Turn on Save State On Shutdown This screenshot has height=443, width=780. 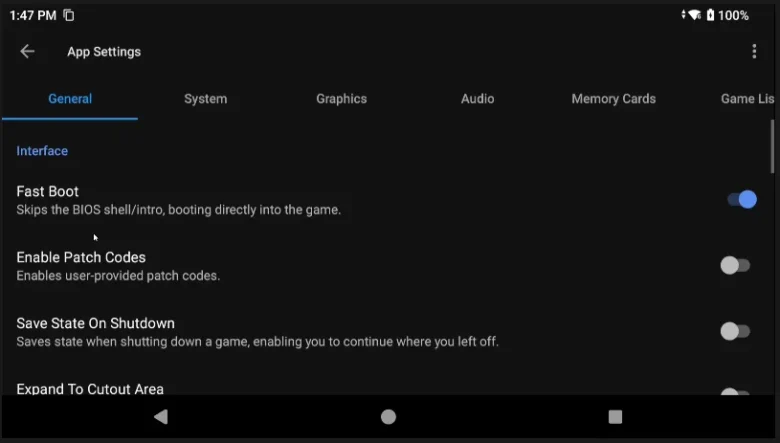pyautogui.click(x=735, y=331)
